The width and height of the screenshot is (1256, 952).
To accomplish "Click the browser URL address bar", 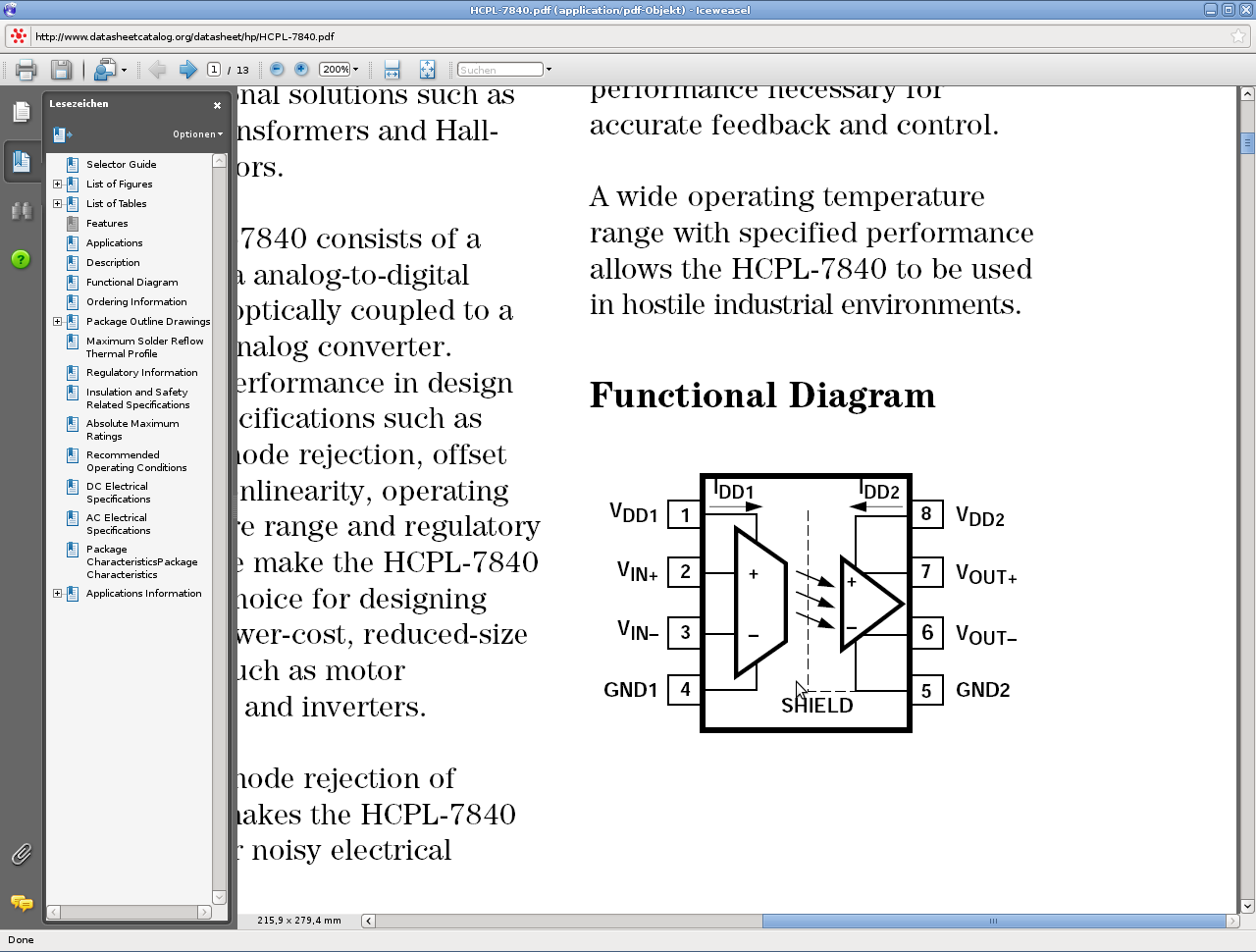I will tap(628, 36).
